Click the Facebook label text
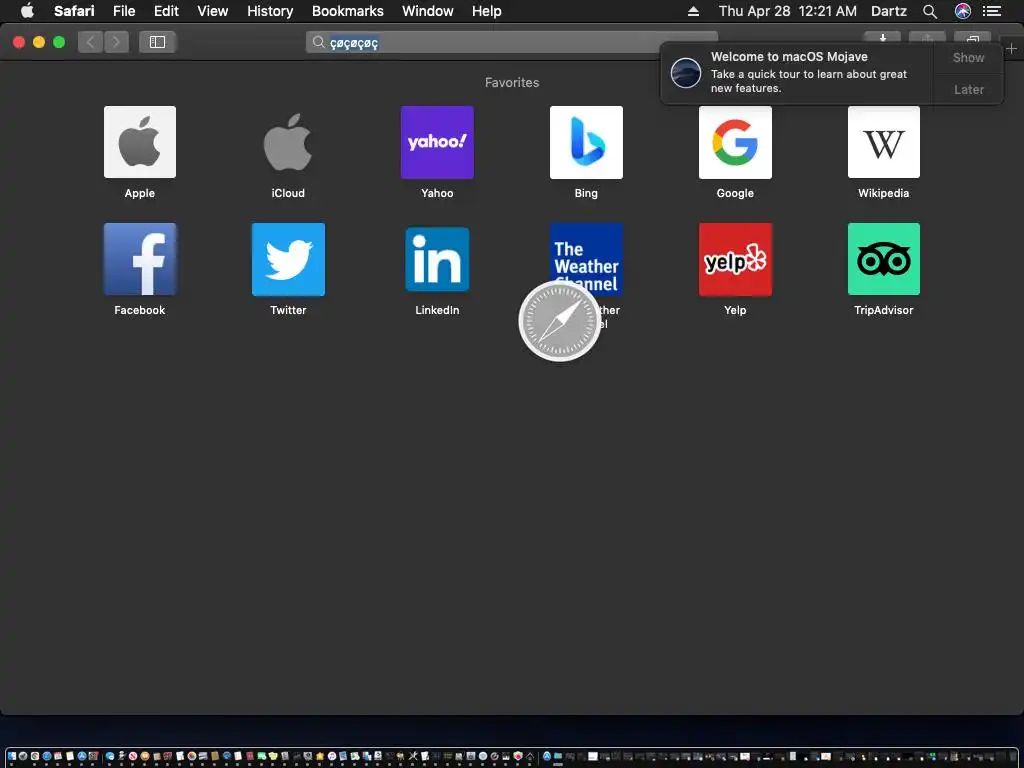The height and width of the screenshot is (768, 1024). [x=140, y=310]
